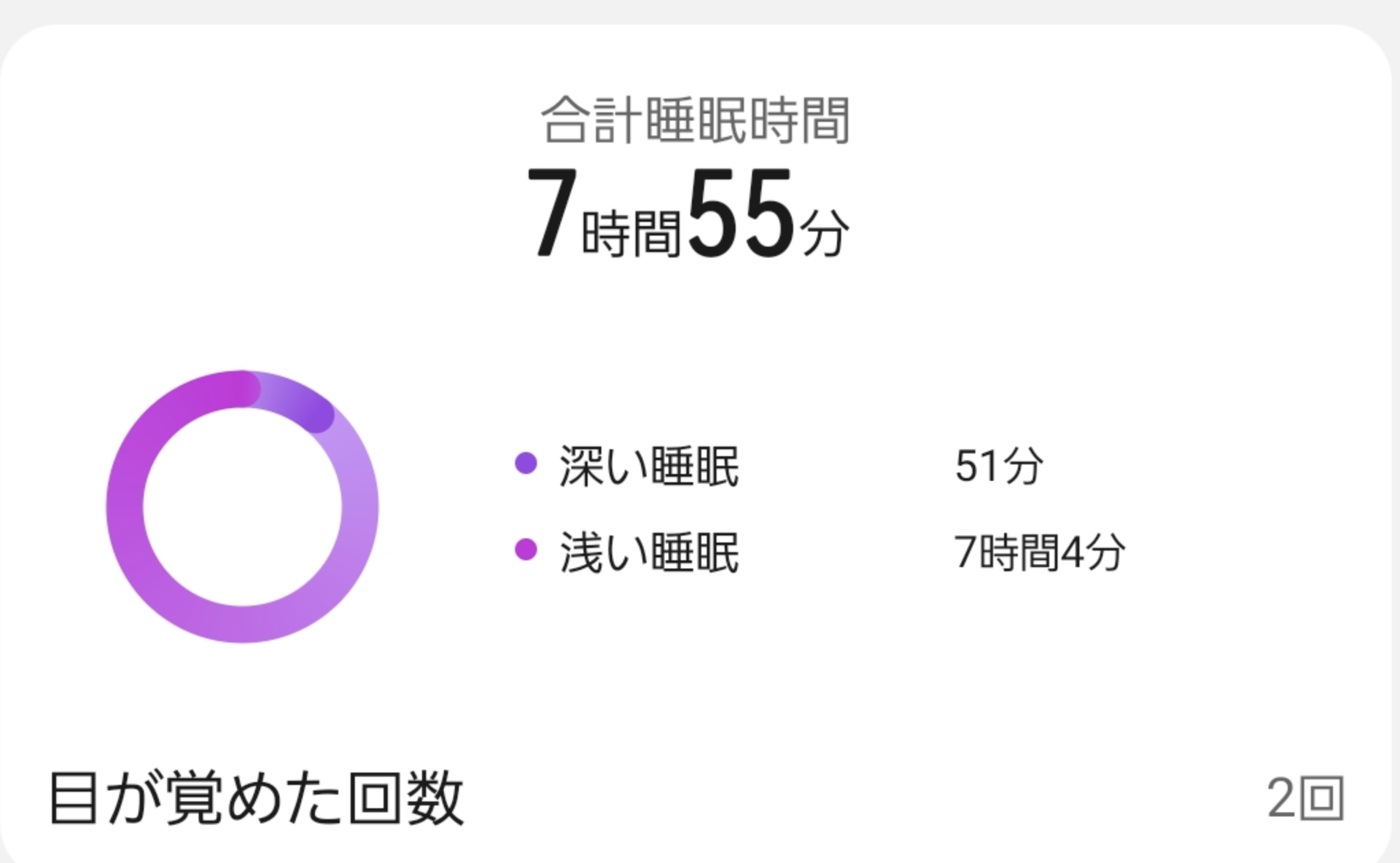Tap the purple dot beside 深い睡眠
This screenshot has width=1400, height=863.
[x=526, y=463]
